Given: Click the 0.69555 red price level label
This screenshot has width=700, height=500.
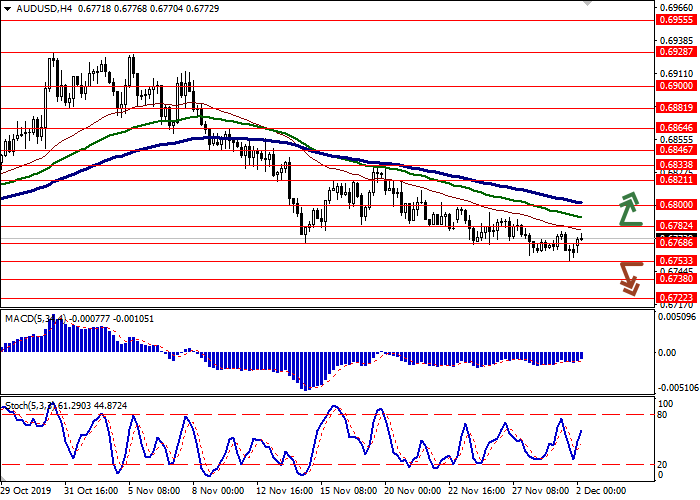Looking at the screenshot, I should (675, 19).
